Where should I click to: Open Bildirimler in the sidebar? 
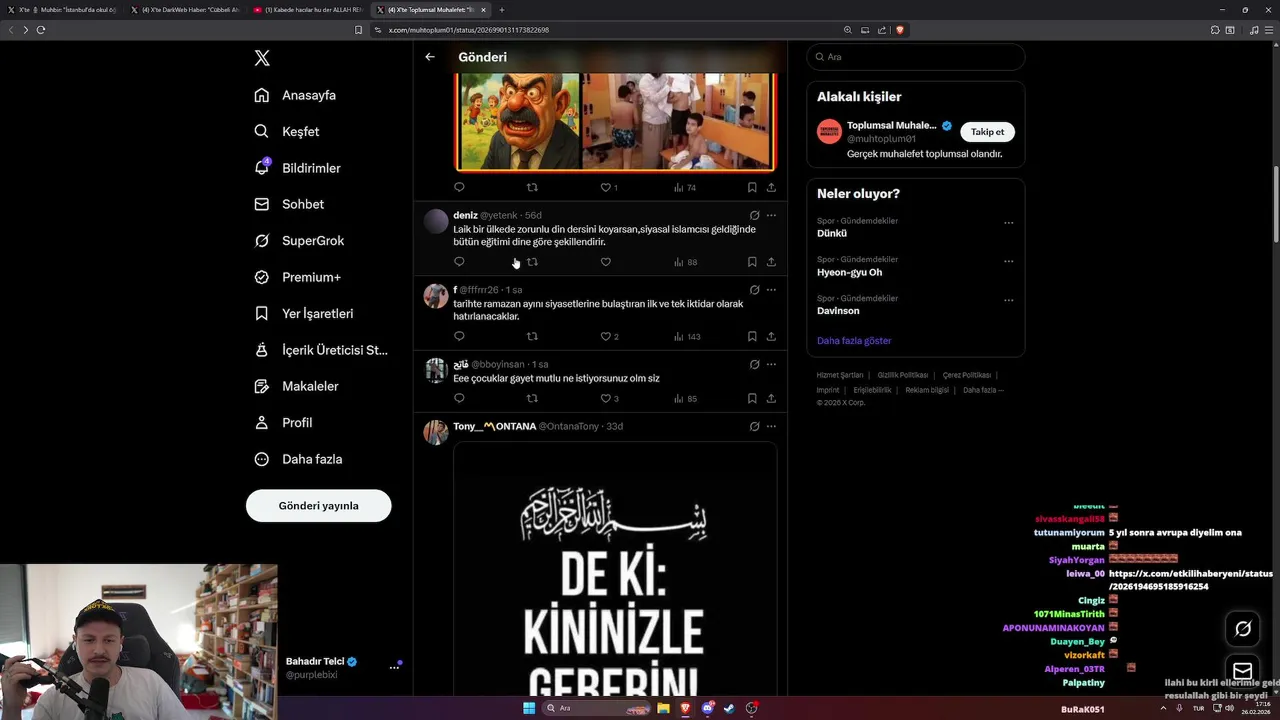pos(298,168)
